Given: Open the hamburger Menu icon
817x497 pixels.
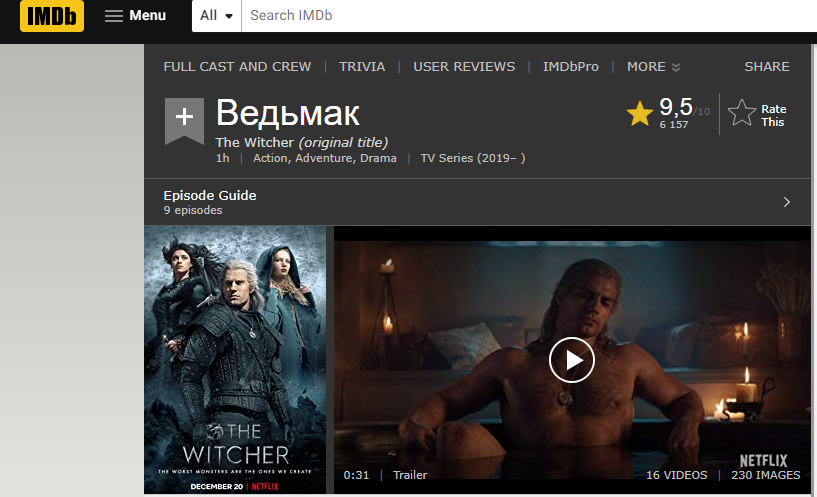Looking at the screenshot, I should pyautogui.click(x=113, y=16).
